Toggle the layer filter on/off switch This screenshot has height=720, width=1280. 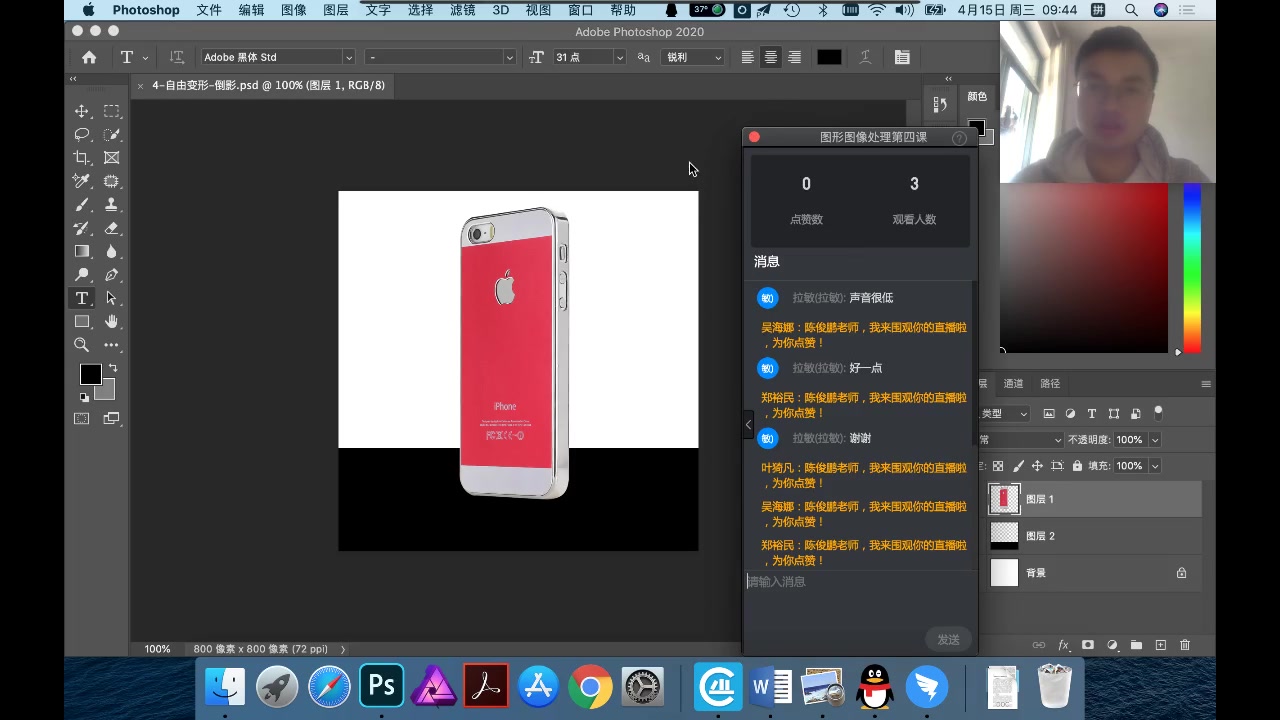pyautogui.click(x=1159, y=412)
